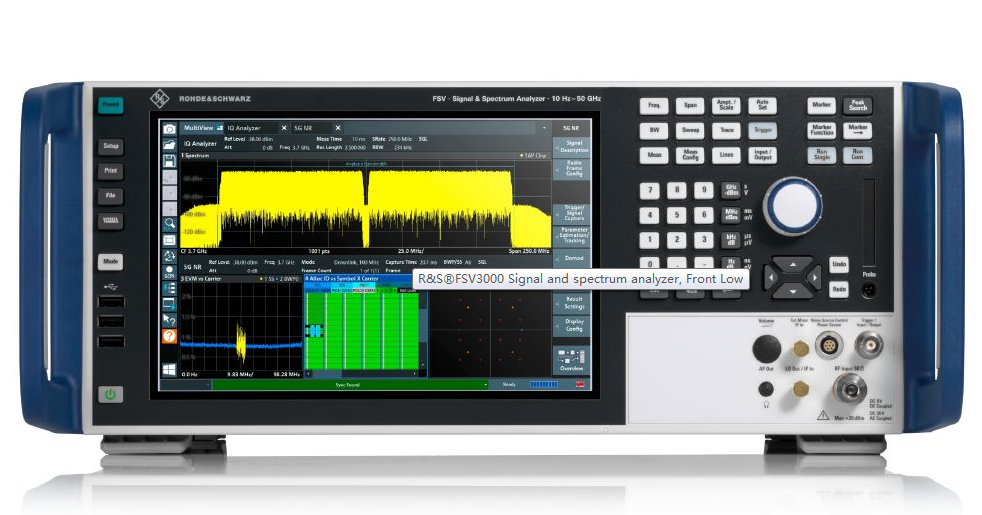Close the IQ Analyzer tab
Screen dimensions: 982x515
click(x=284, y=128)
